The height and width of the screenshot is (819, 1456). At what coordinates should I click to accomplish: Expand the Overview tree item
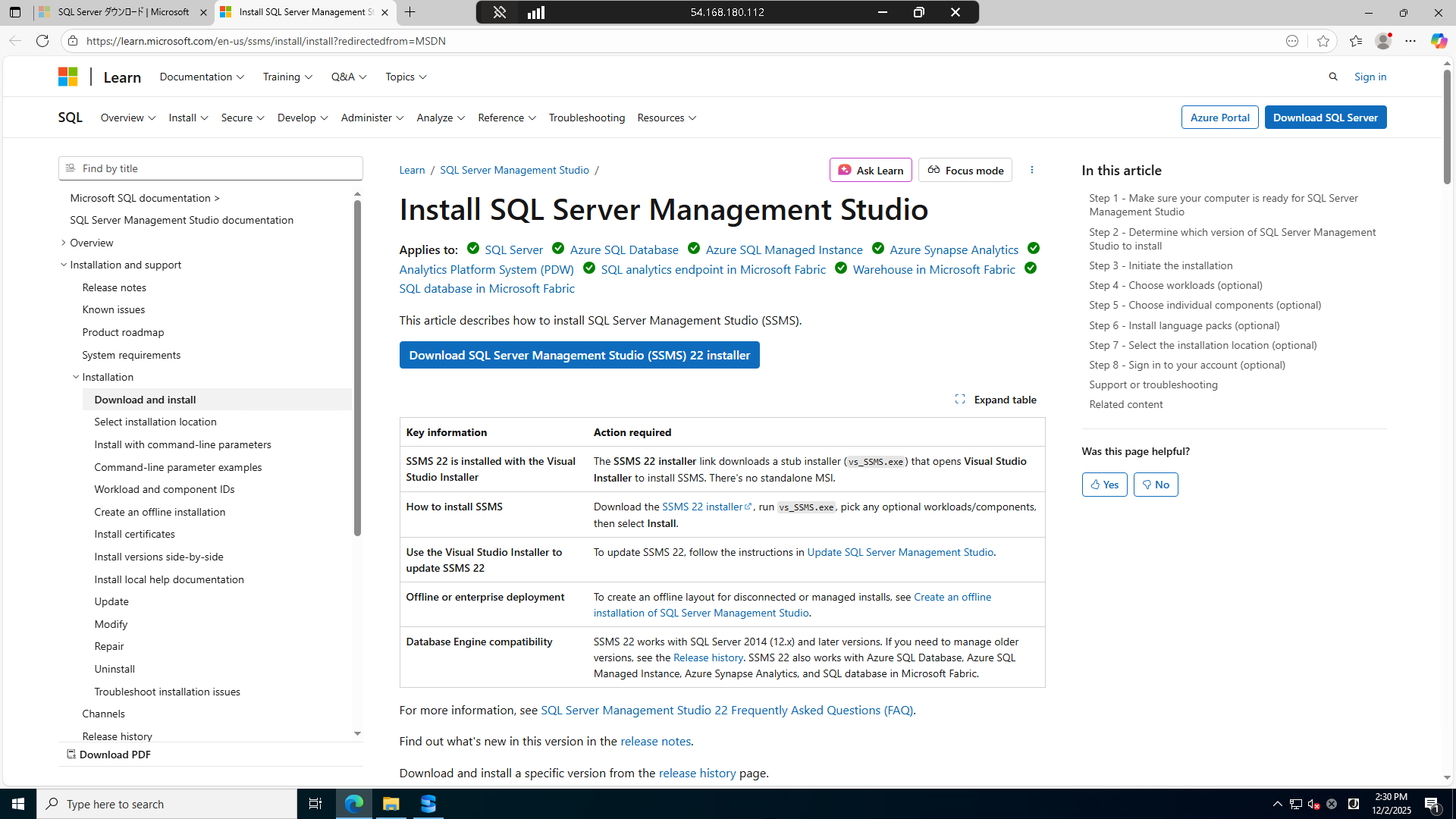pos(64,243)
